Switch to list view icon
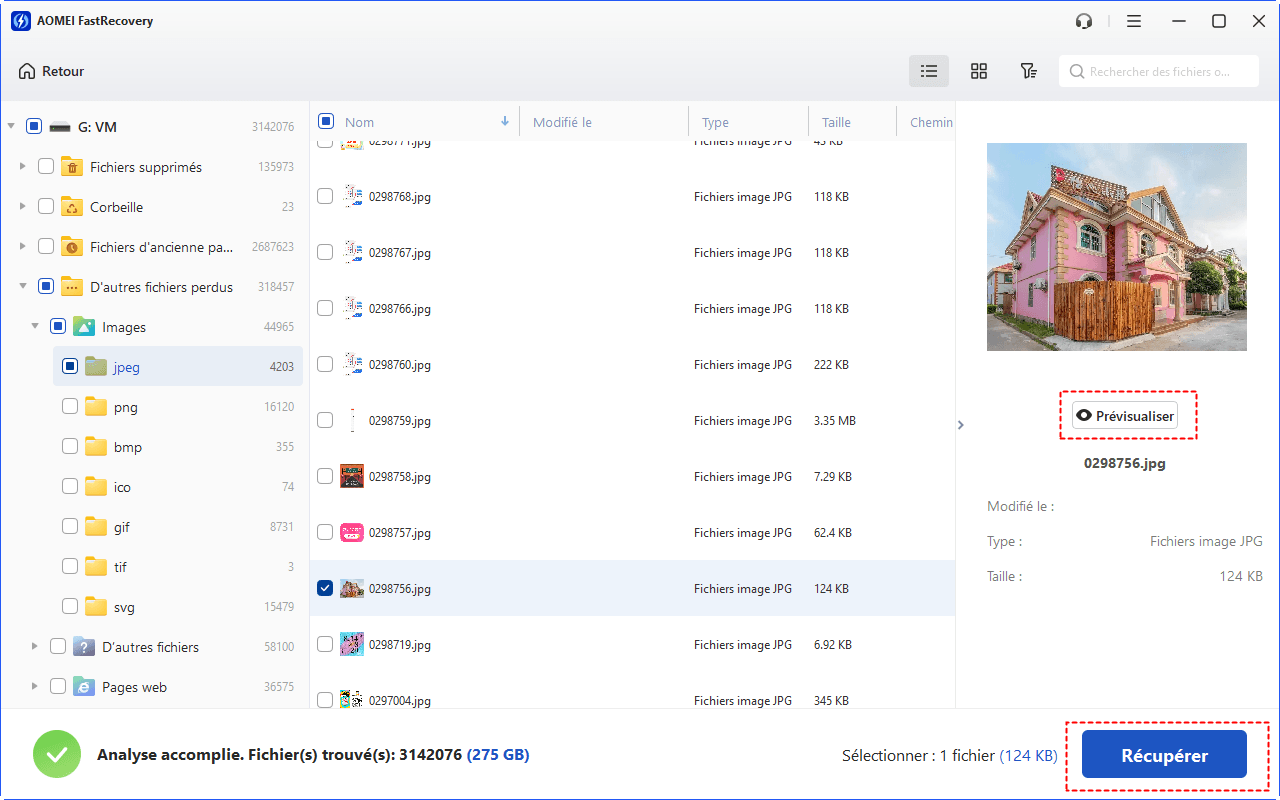This screenshot has height=800, width=1280. (x=929, y=71)
